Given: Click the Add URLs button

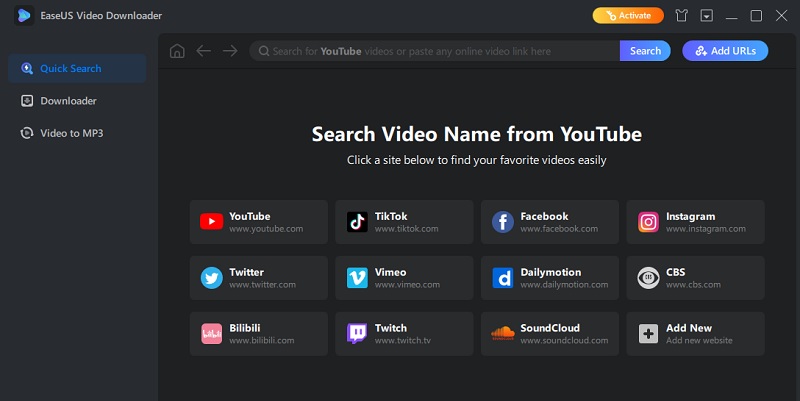Looking at the screenshot, I should click(725, 51).
